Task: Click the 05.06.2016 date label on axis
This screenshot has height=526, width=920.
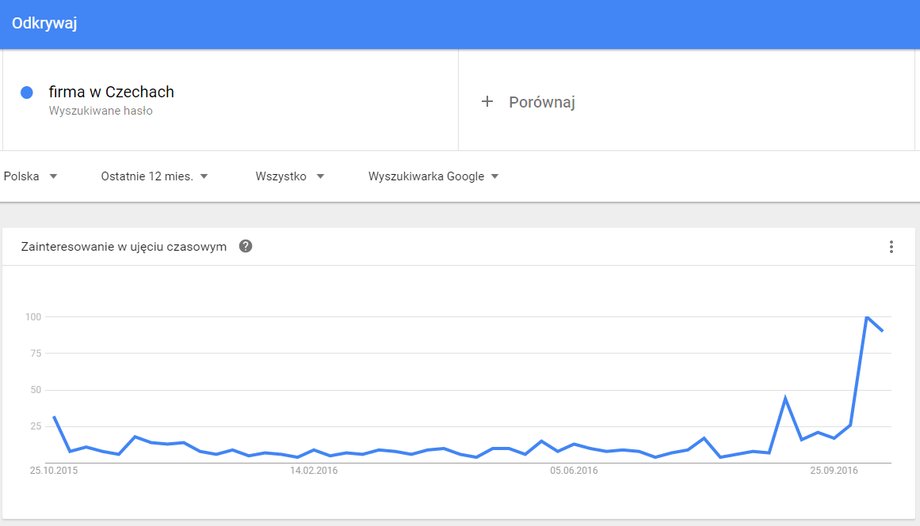Action: [574, 470]
